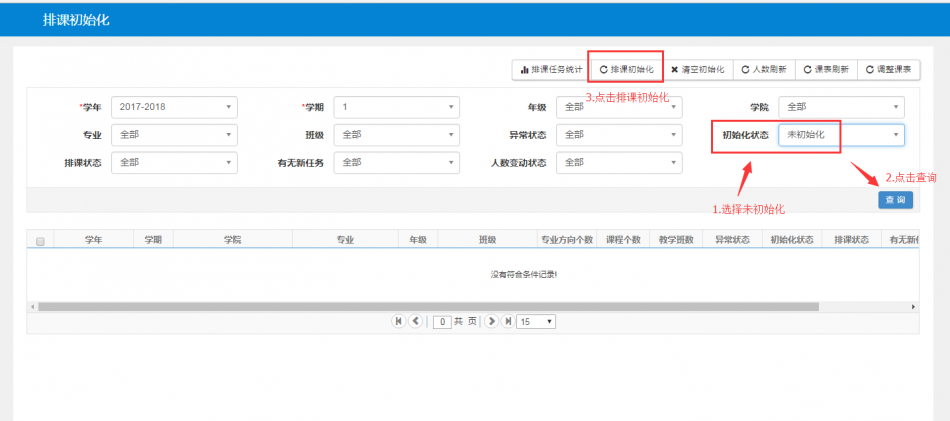Click the 课表刷新 refresh button

(825, 70)
